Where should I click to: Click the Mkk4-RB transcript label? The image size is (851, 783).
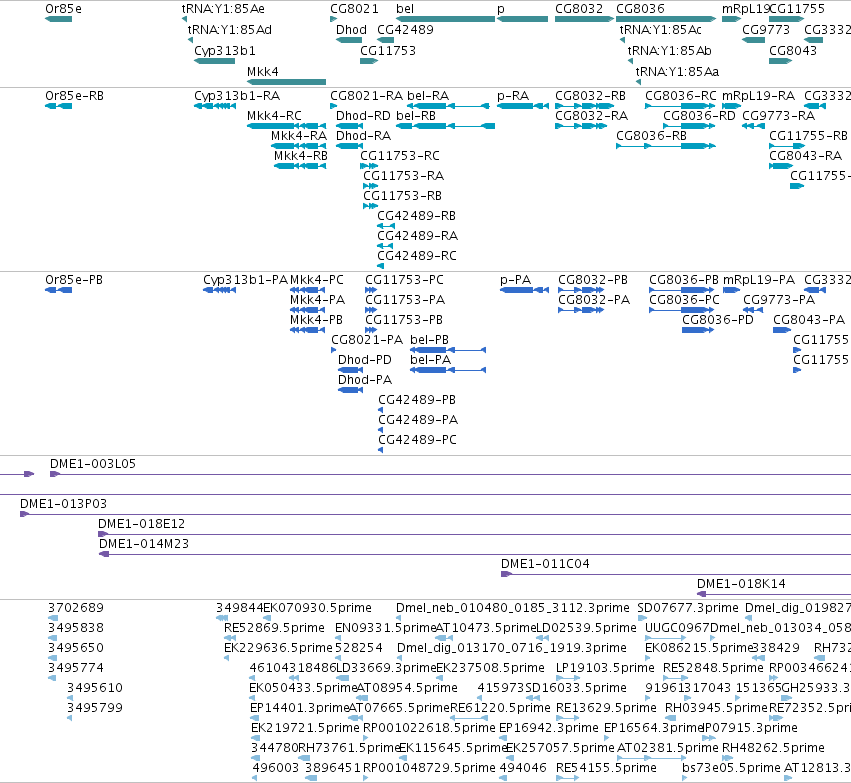[301, 156]
